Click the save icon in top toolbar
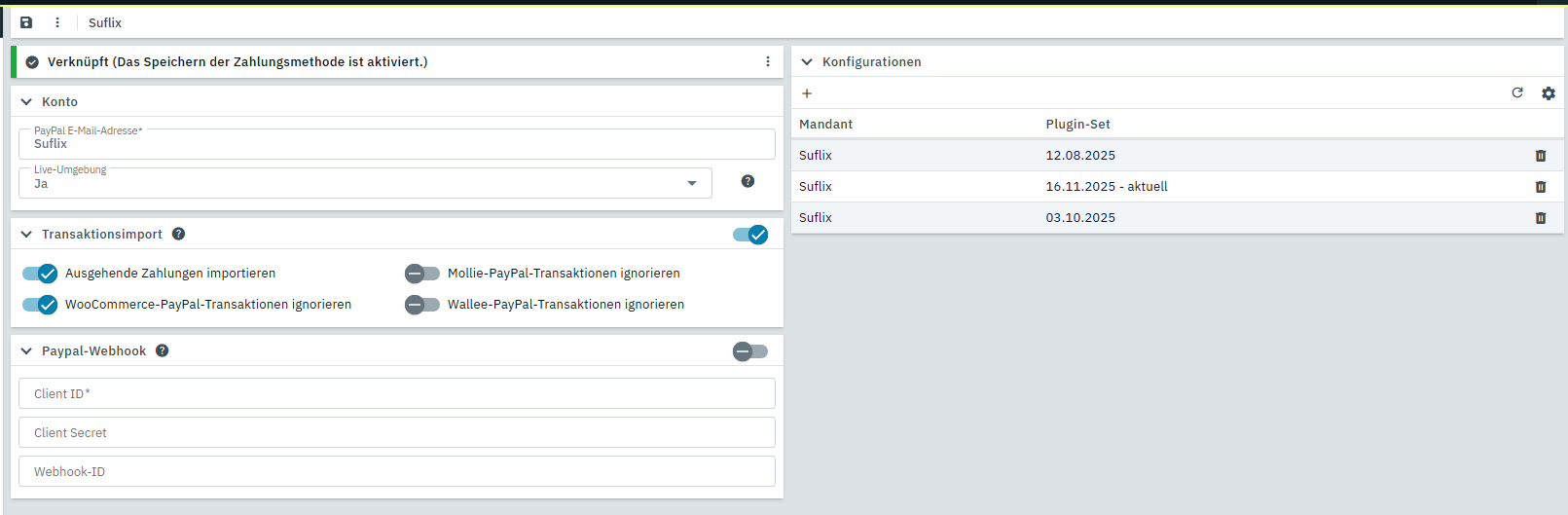 click(x=26, y=22)
